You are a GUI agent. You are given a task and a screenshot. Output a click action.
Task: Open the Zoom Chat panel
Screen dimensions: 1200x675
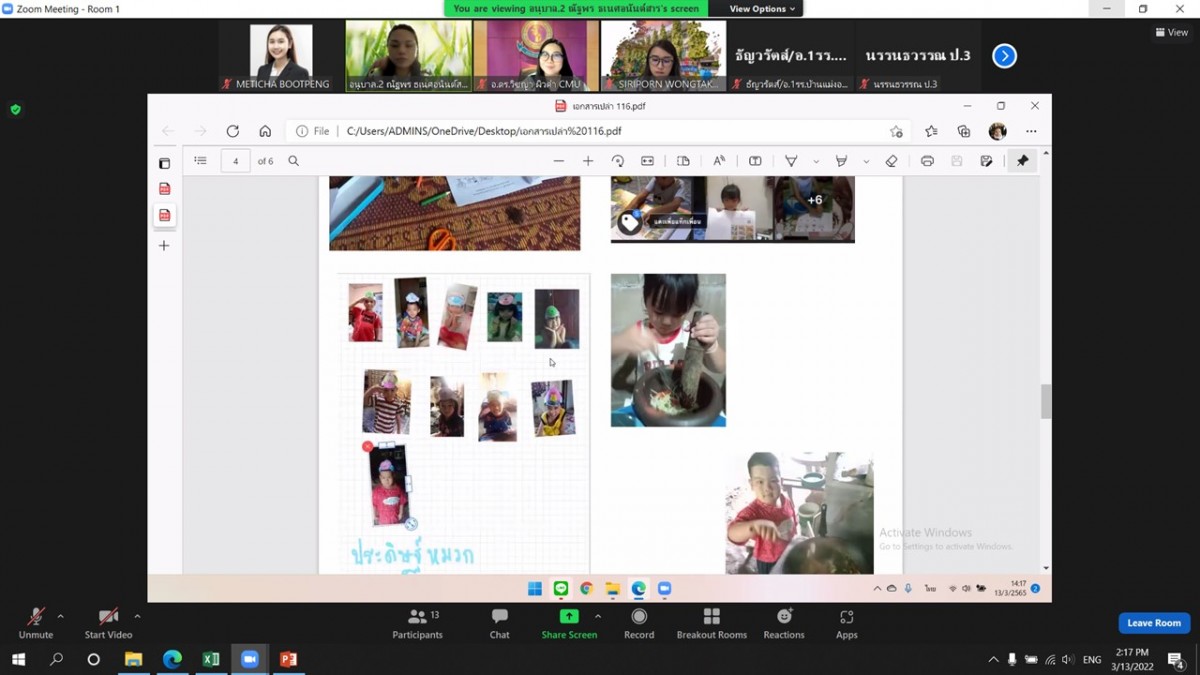click(499, 623)
